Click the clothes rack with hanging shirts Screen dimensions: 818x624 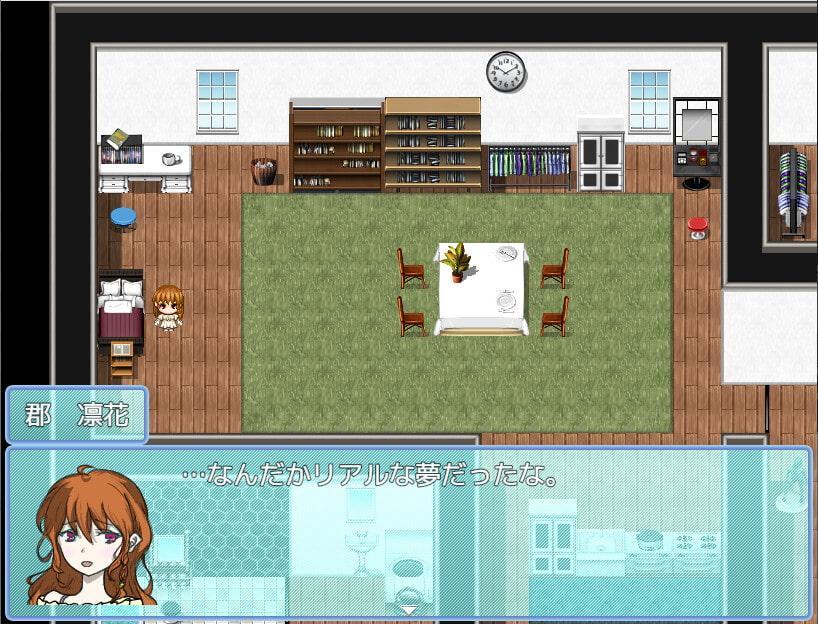pyautogui.click(x=528, y=166)
